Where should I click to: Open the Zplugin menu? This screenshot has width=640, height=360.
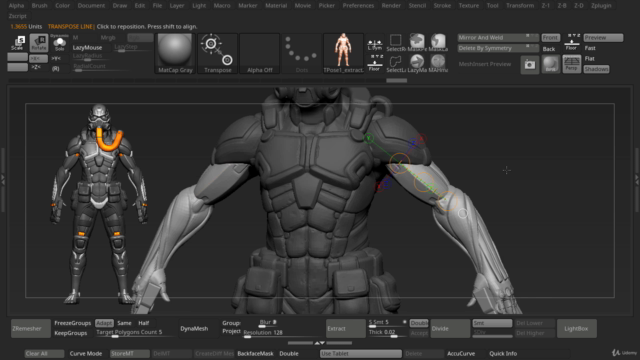[x=601, y=6]
